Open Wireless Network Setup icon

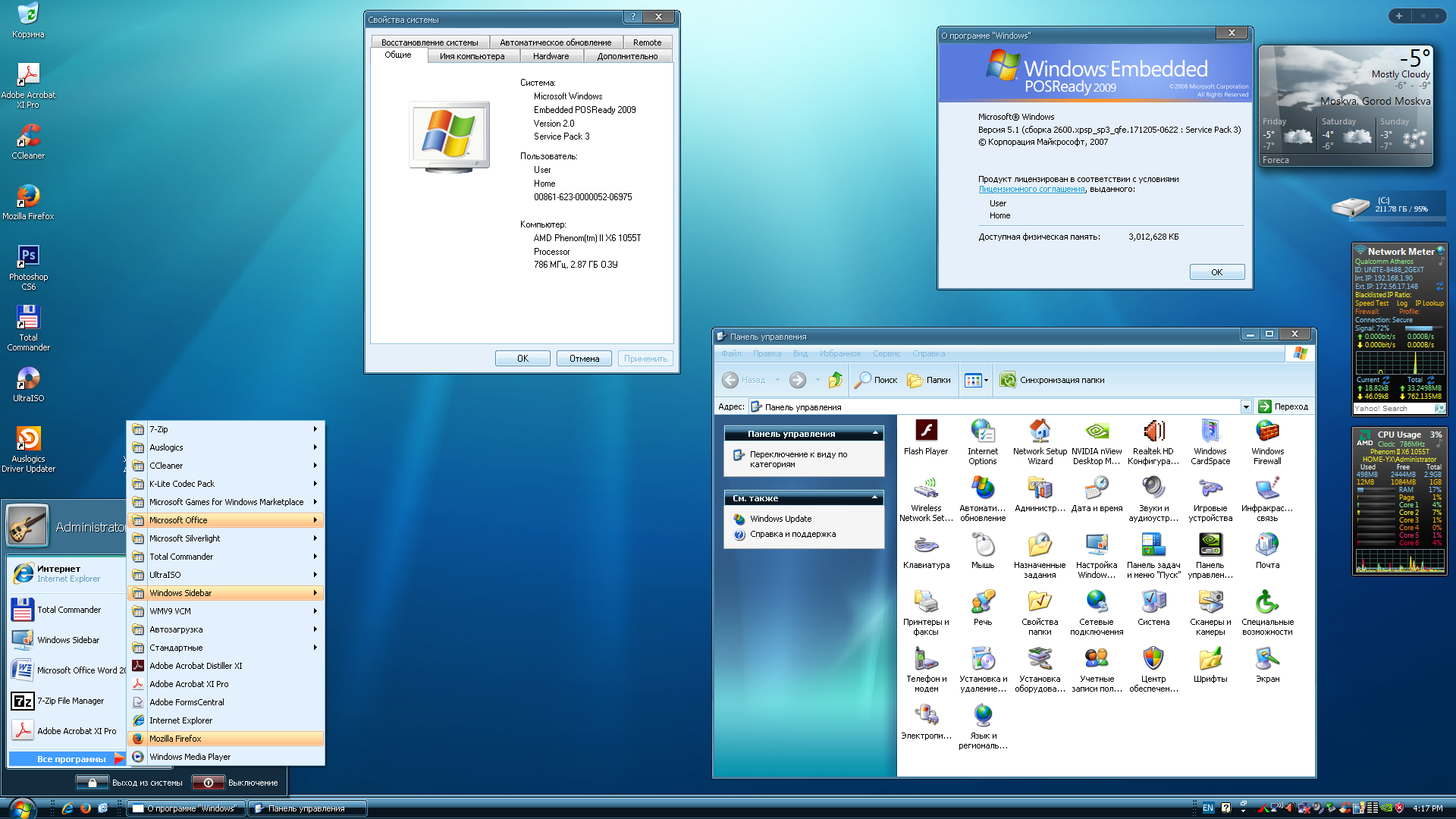[x=926, y=500]
